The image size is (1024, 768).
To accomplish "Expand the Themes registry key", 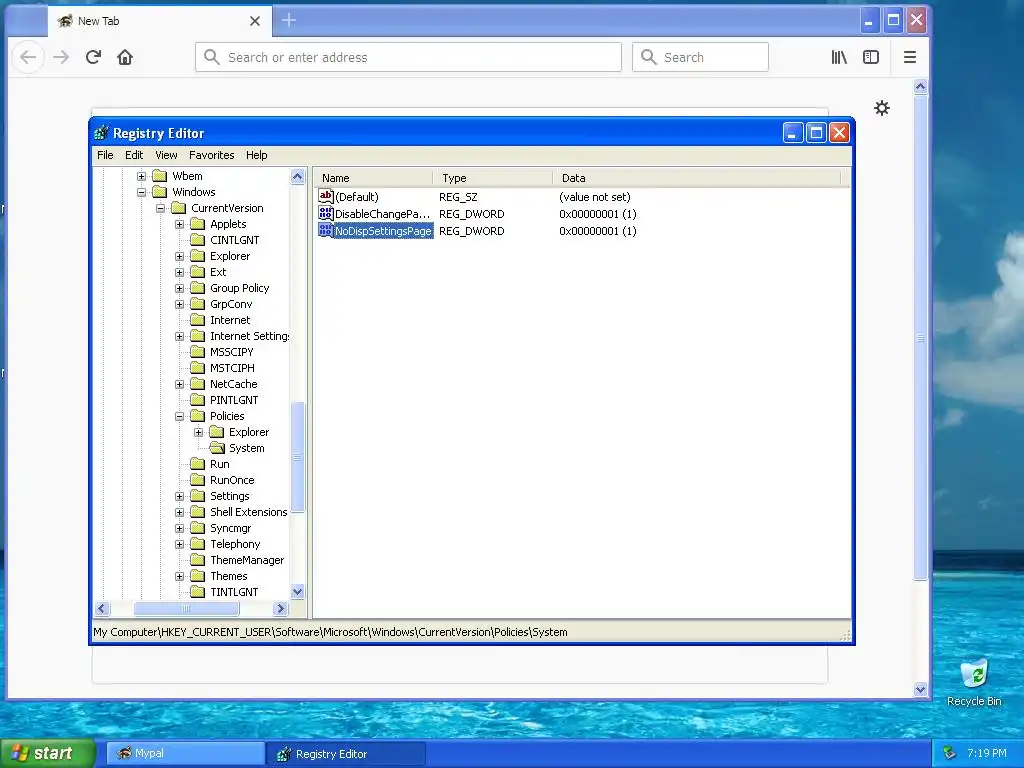I will 179,576.
